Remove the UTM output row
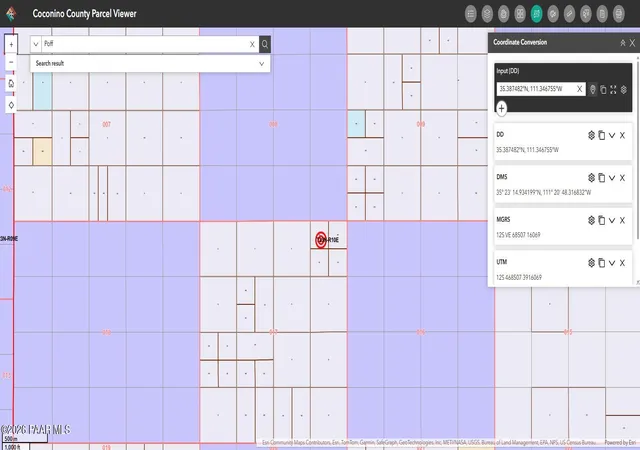The image size is (640, 450). click(622, 263)
